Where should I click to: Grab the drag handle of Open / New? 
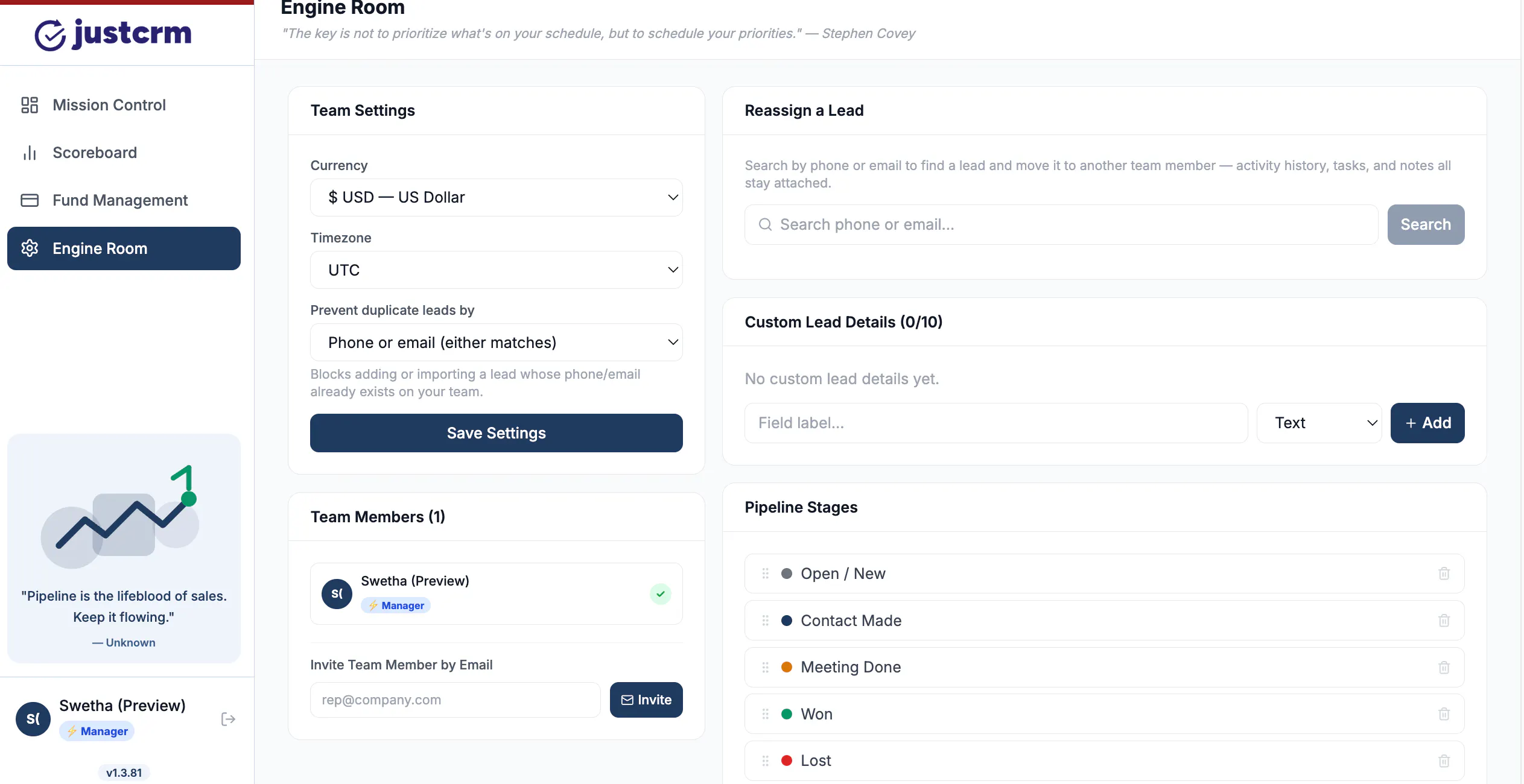(766, 574)
